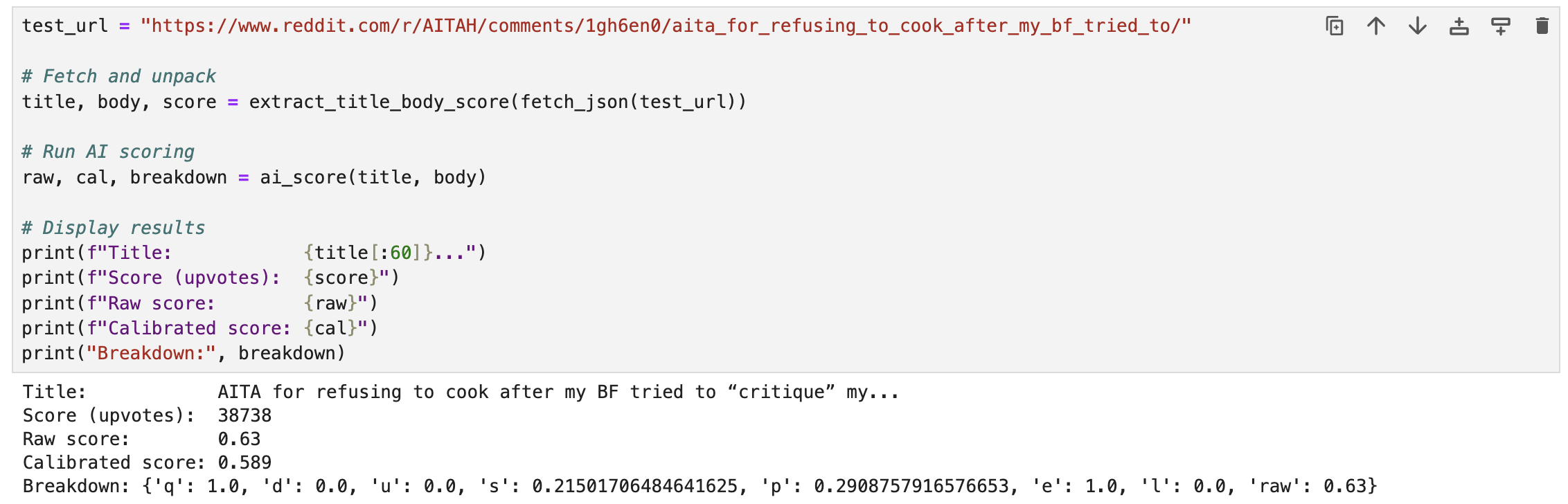Image resolution: width=1568 pixels, height=504 pixels.
Task: Click the upvote score value 38738
Action: [244, 415]
